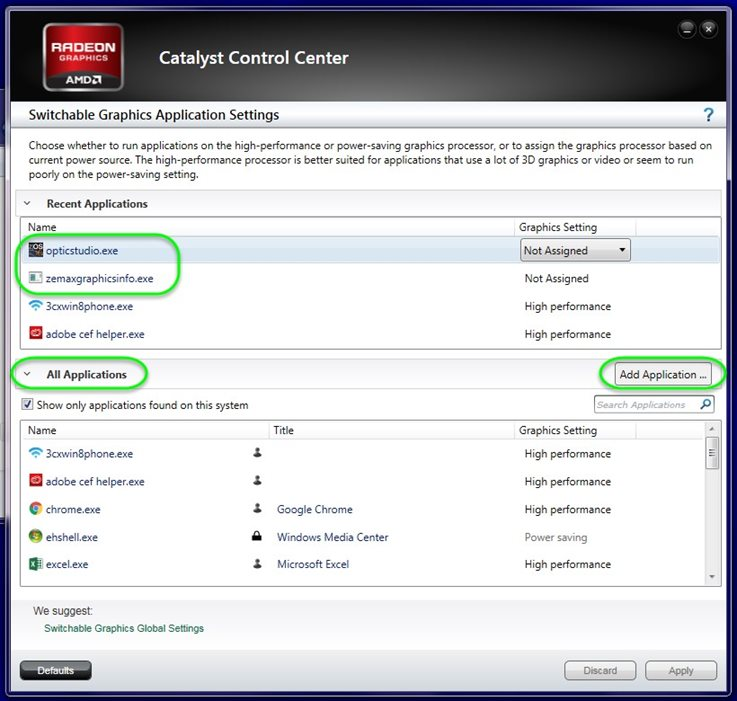Click the user profile icon beside chrome.exe

click(257, 508)
